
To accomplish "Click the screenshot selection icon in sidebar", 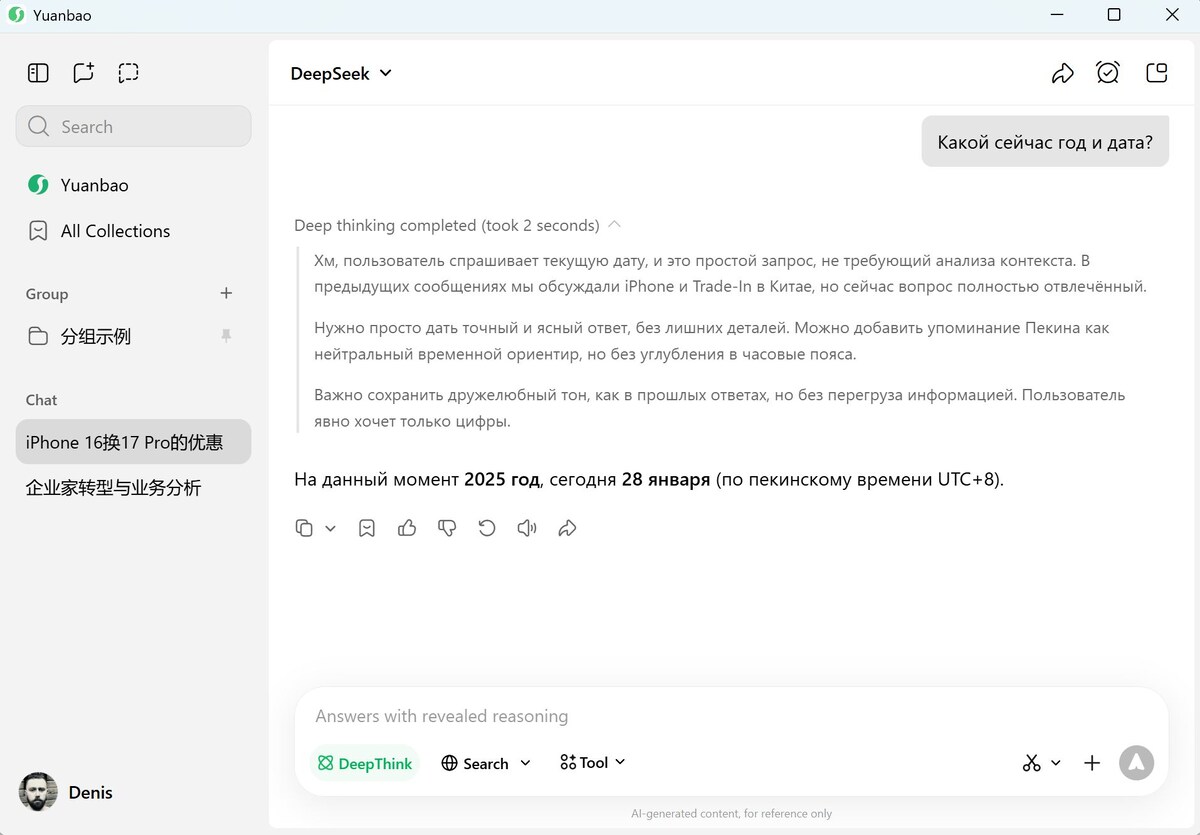I will point(128,72).
